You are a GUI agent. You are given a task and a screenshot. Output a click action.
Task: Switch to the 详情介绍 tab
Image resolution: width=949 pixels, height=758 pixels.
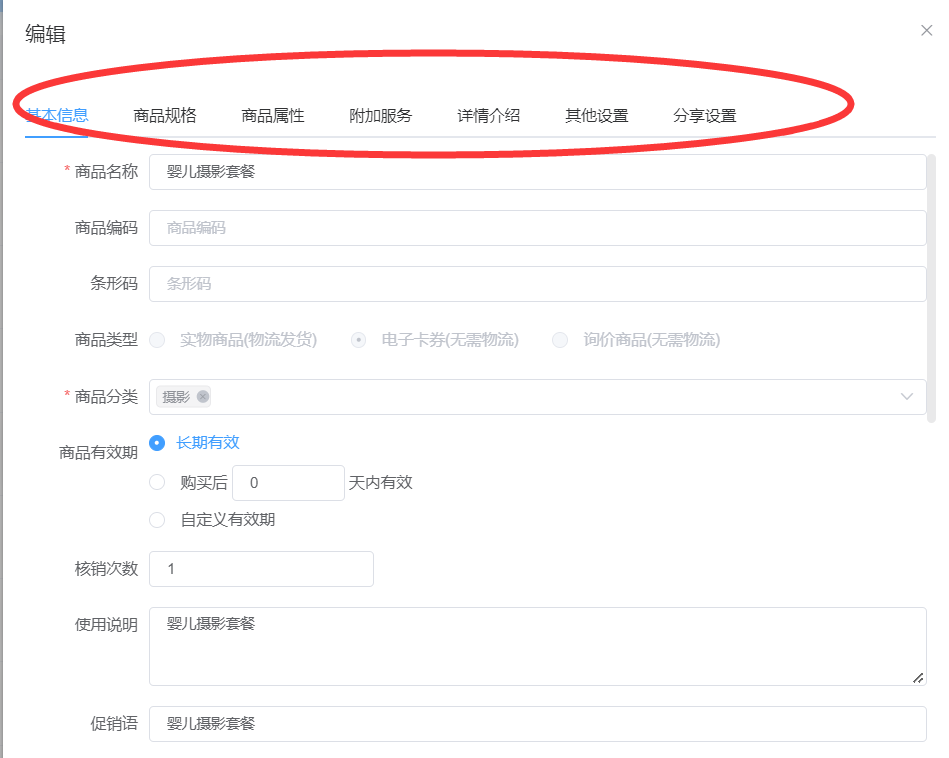point(488,115)
